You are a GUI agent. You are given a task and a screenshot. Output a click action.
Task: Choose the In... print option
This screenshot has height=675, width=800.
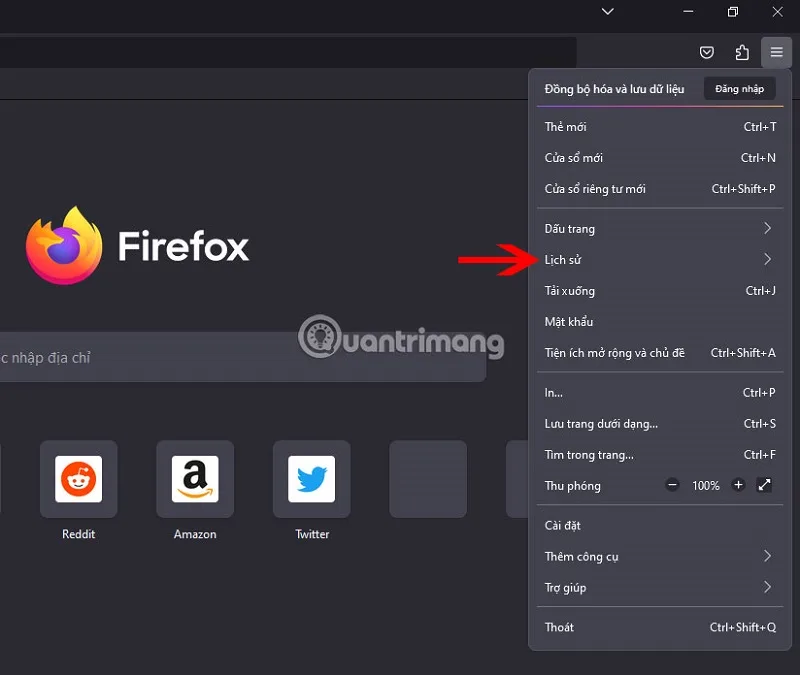(x=660, y=392)
